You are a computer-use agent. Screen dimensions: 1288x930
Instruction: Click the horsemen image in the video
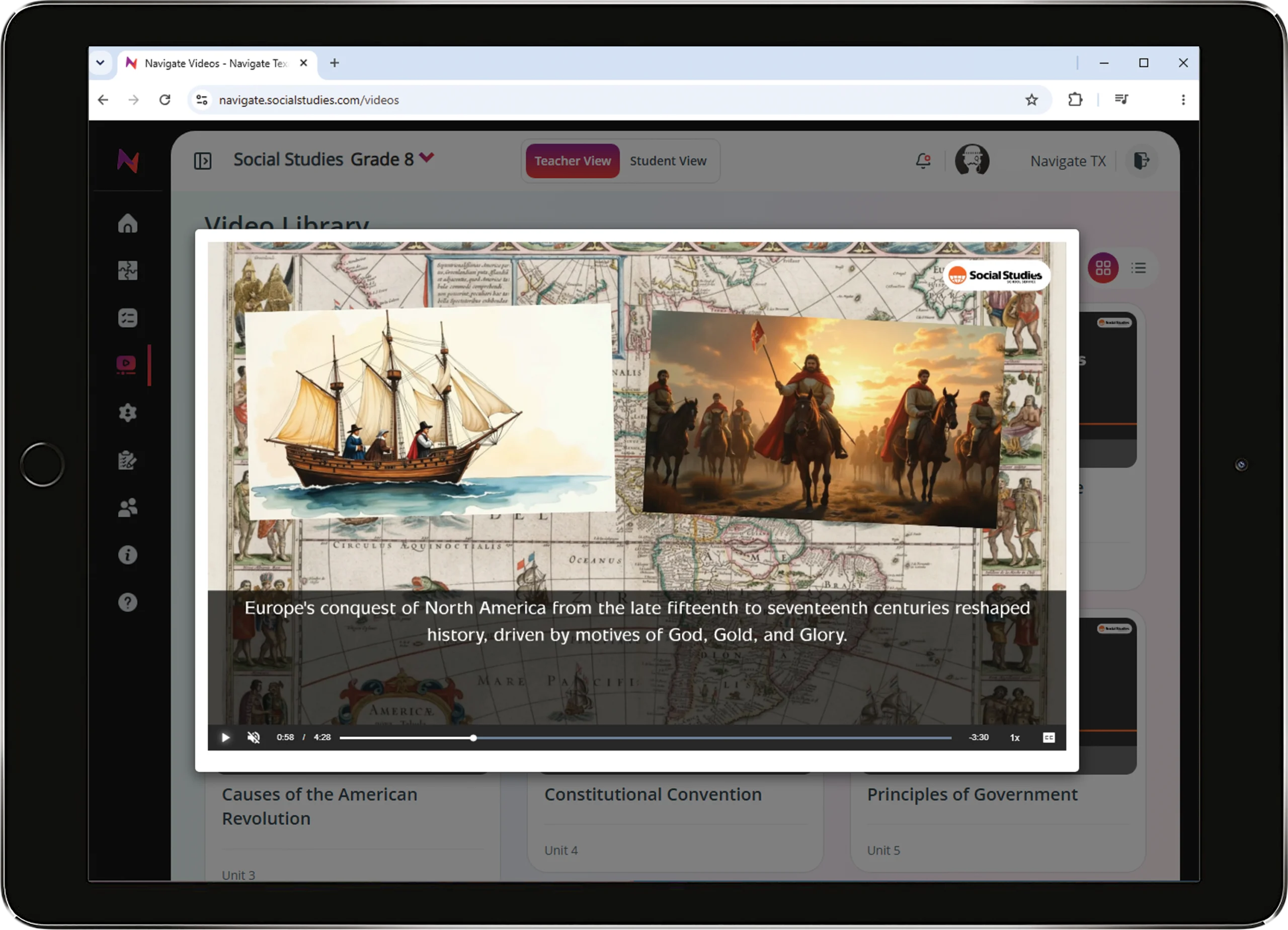(824, 419)
